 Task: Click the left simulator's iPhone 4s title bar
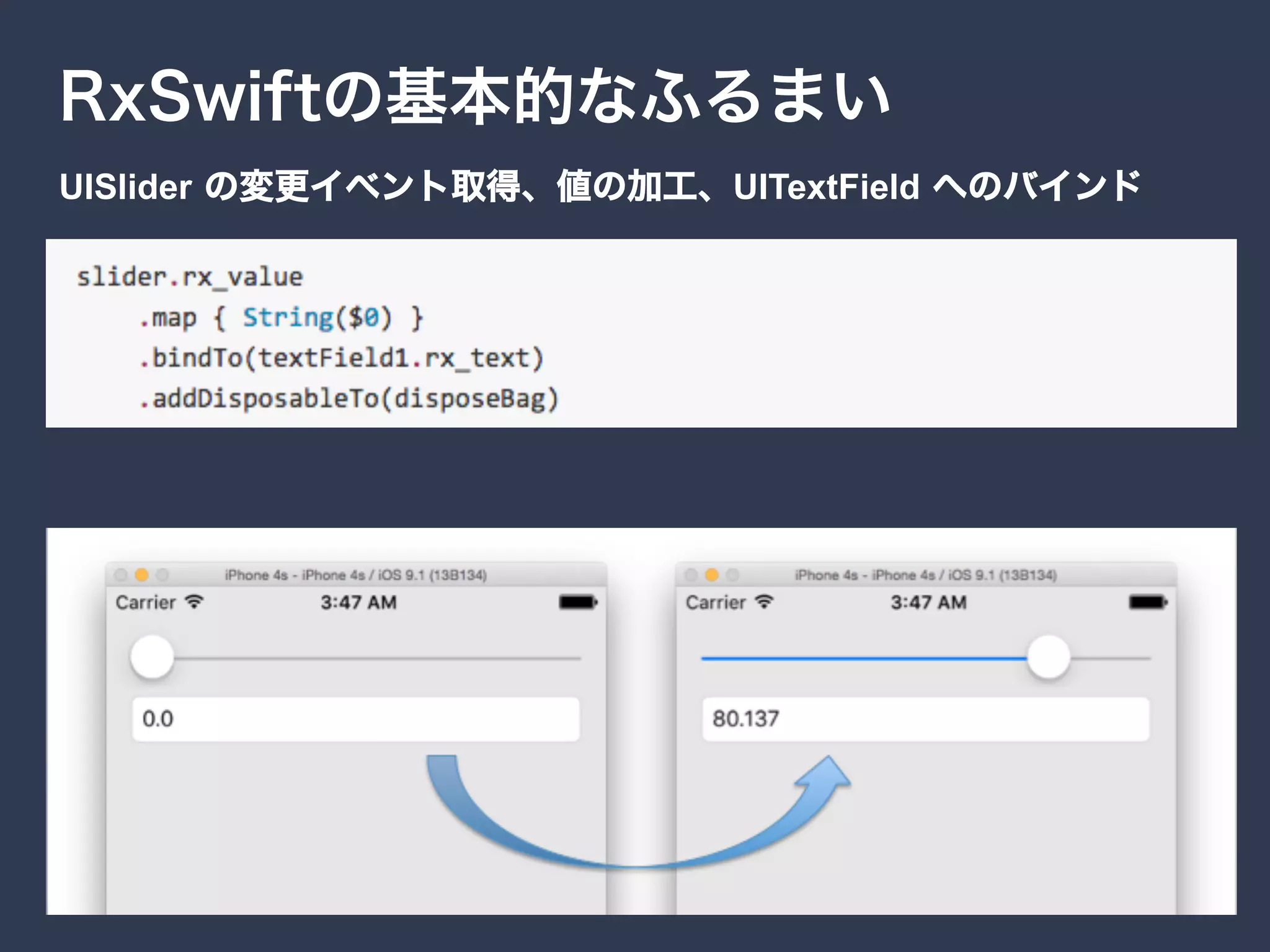tap(355, 575)
